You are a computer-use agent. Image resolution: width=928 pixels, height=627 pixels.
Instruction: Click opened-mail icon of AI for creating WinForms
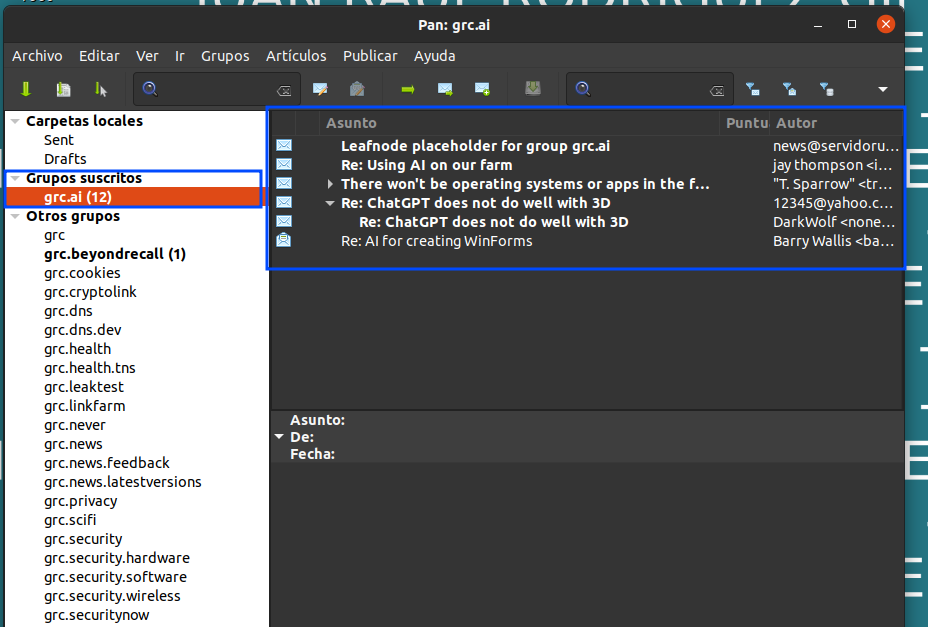tap(284, 240)
